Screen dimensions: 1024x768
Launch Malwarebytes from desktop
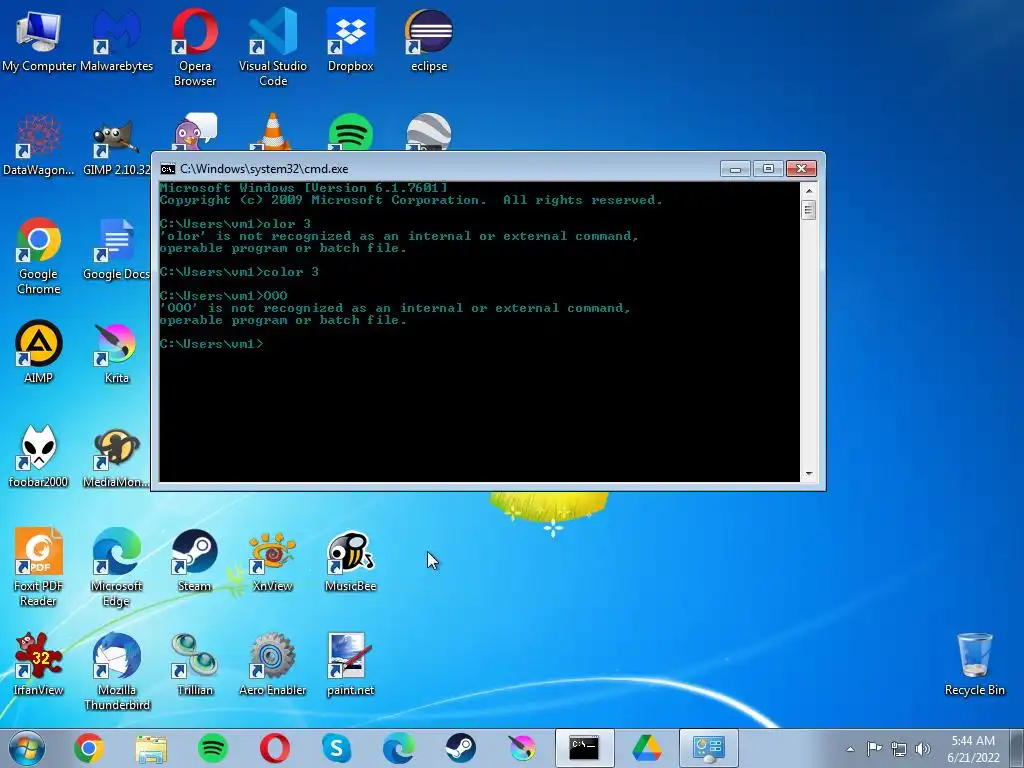point(116,39)
